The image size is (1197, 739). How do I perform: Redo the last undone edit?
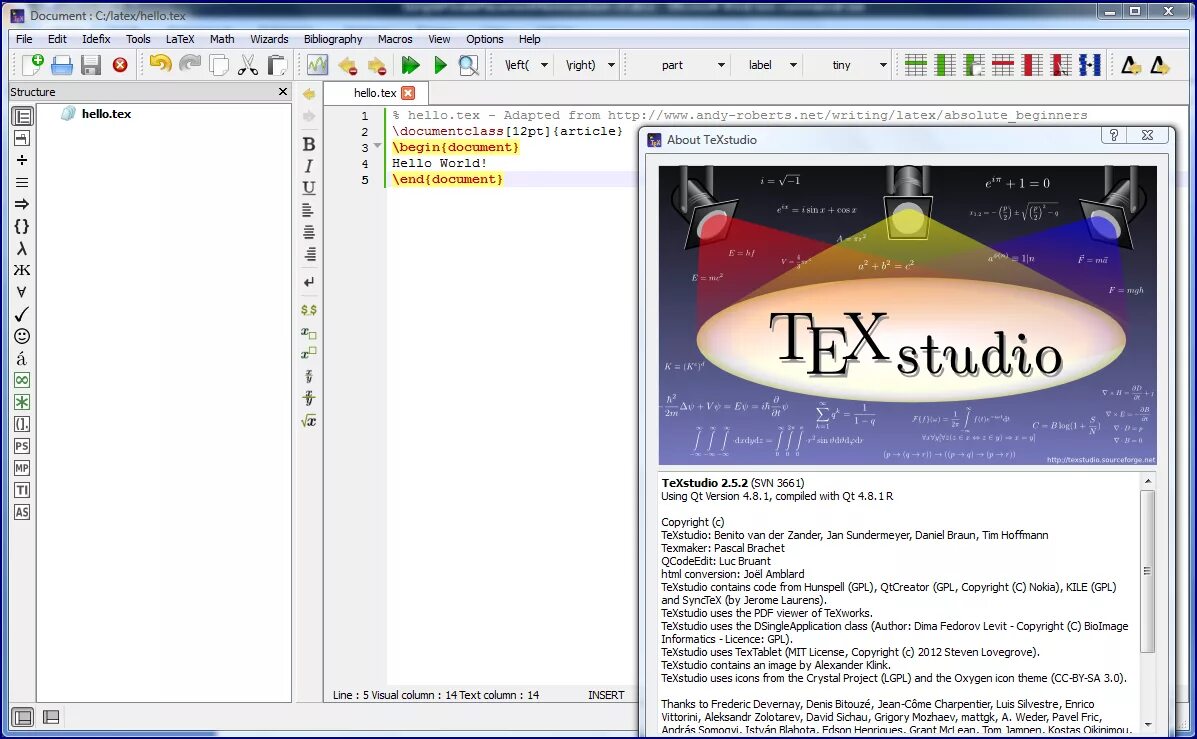[x=190, y=64]
